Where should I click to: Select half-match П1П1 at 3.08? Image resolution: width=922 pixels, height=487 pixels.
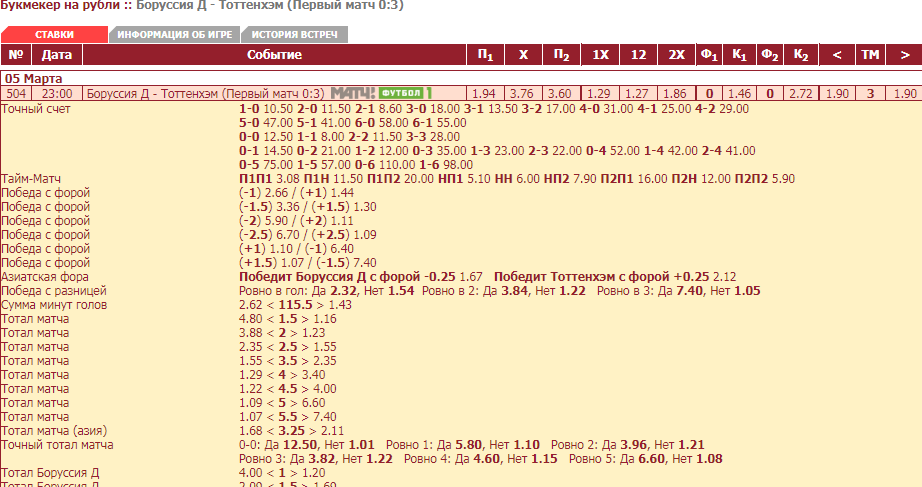[x=269, y=179]
